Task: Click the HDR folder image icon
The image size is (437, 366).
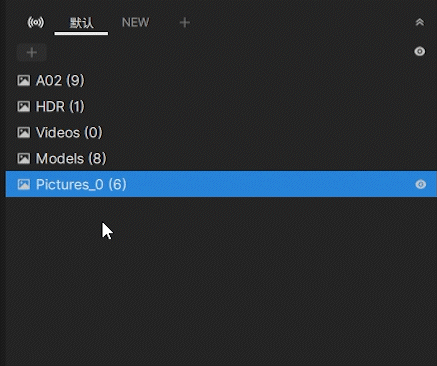Action: (24, 106)
